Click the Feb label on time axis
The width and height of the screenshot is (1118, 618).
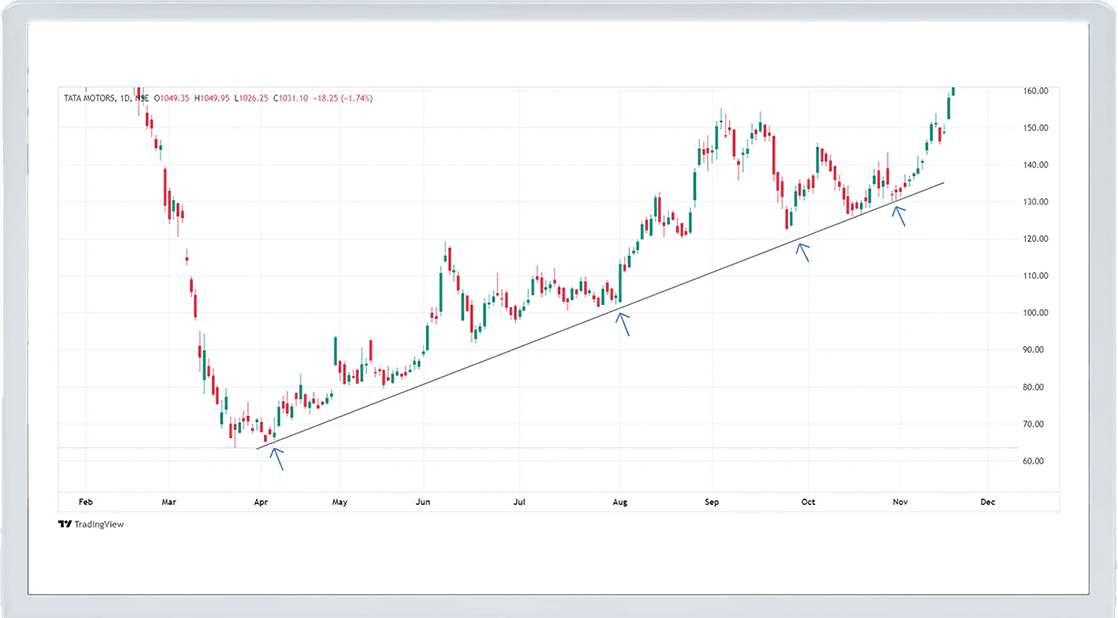[85, 501]
